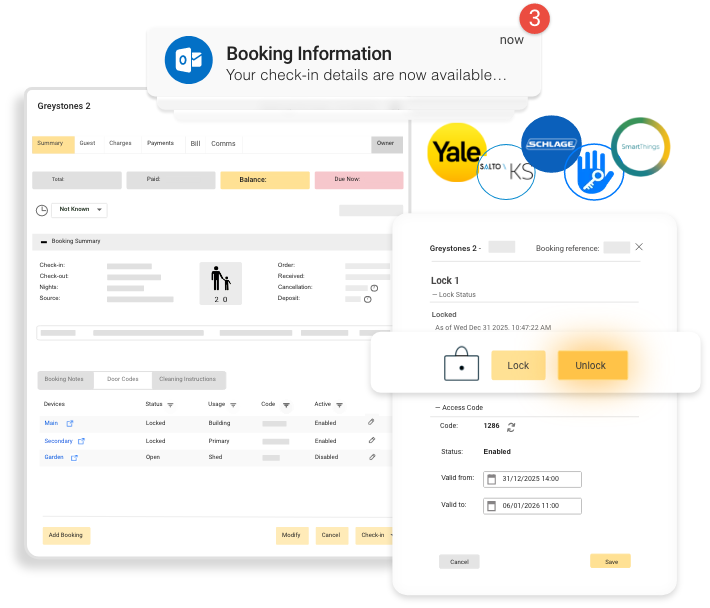Click the blue hand-and-key logo
The image size is (710, 608).
coord(594,172)
